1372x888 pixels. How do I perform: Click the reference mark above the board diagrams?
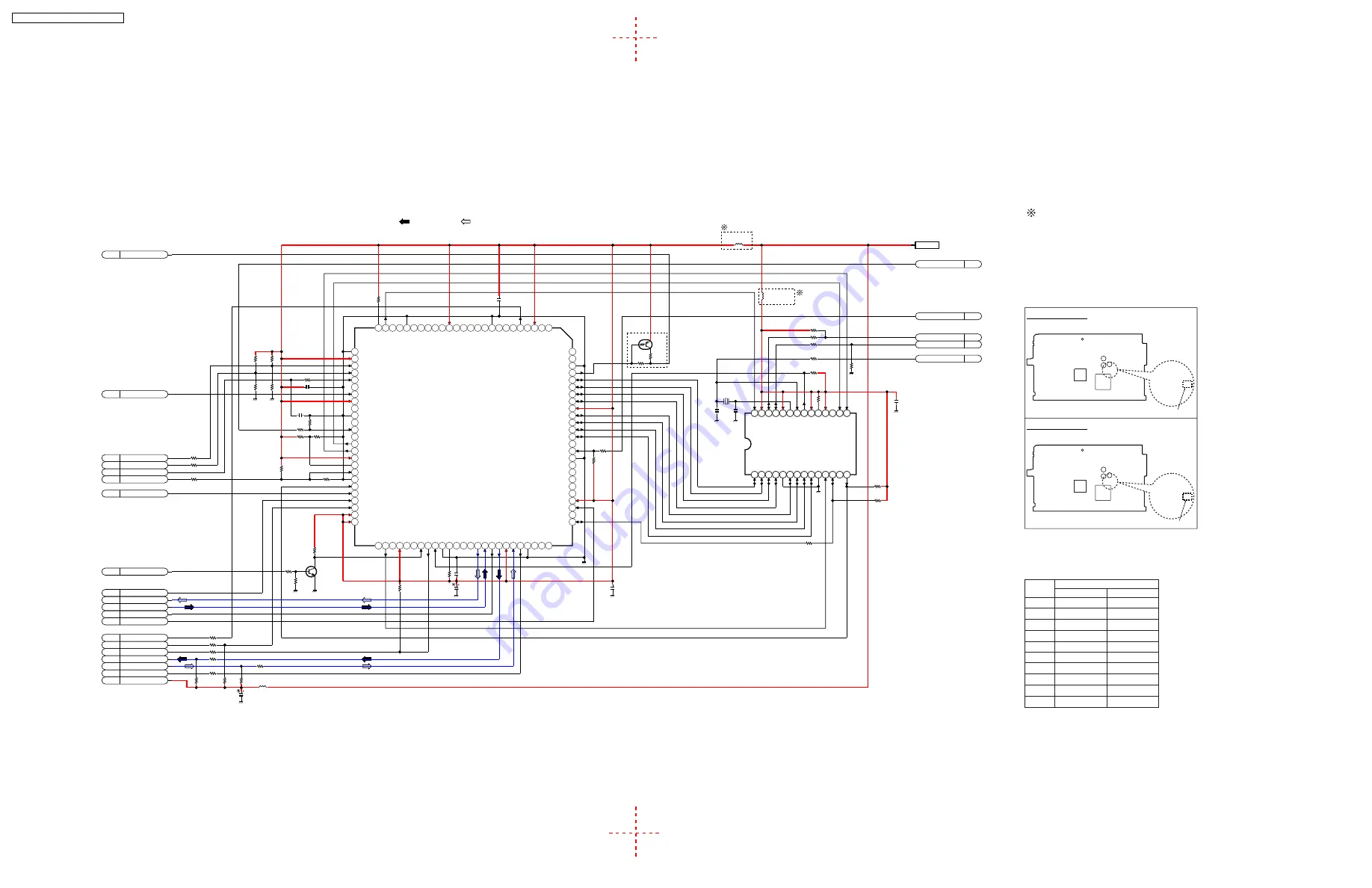(1031, 213)
